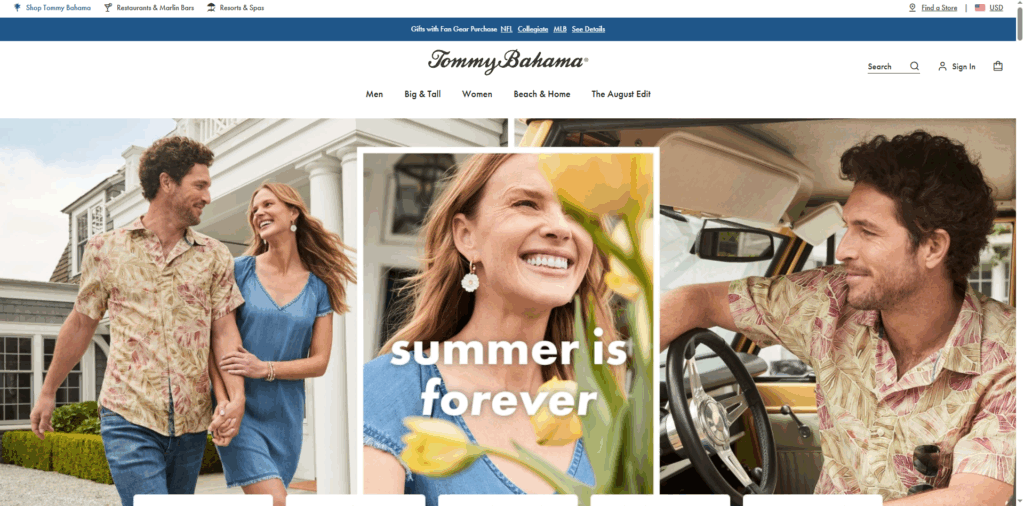Select the US flag currency icon
Viewport: 1024px width, 506px height.
[x=980, y=8]
